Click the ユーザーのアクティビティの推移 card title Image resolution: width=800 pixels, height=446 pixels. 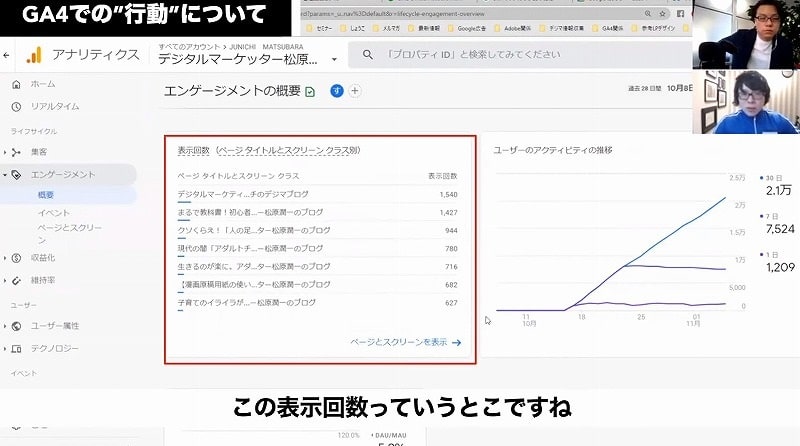553,151
